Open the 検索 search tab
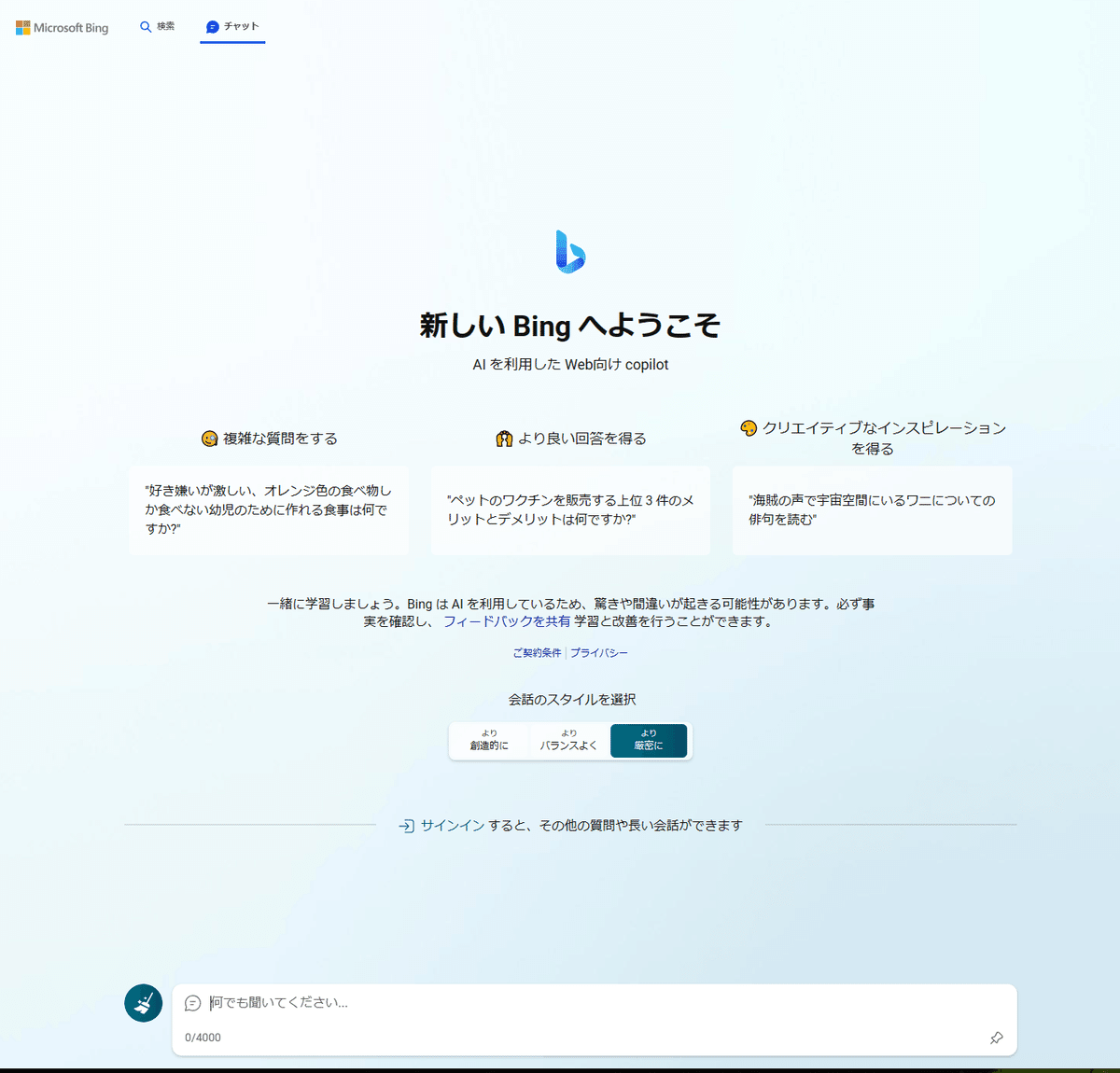Image resolution: width=1120 pixels, height=1073 pixels. pos(157,26)
